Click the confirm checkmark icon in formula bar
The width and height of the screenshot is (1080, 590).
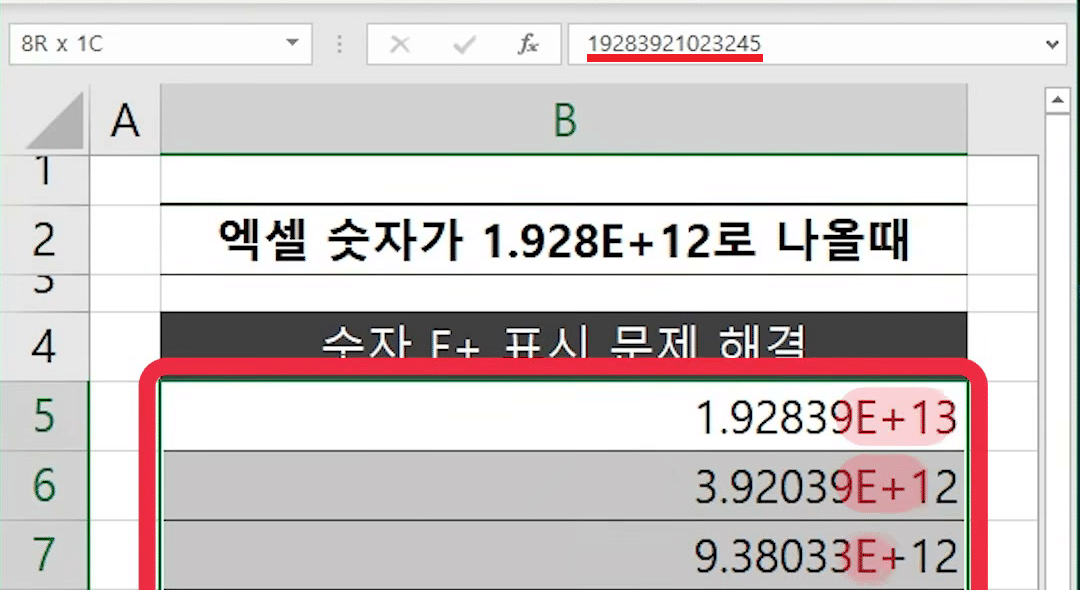[x=464, y=45]
